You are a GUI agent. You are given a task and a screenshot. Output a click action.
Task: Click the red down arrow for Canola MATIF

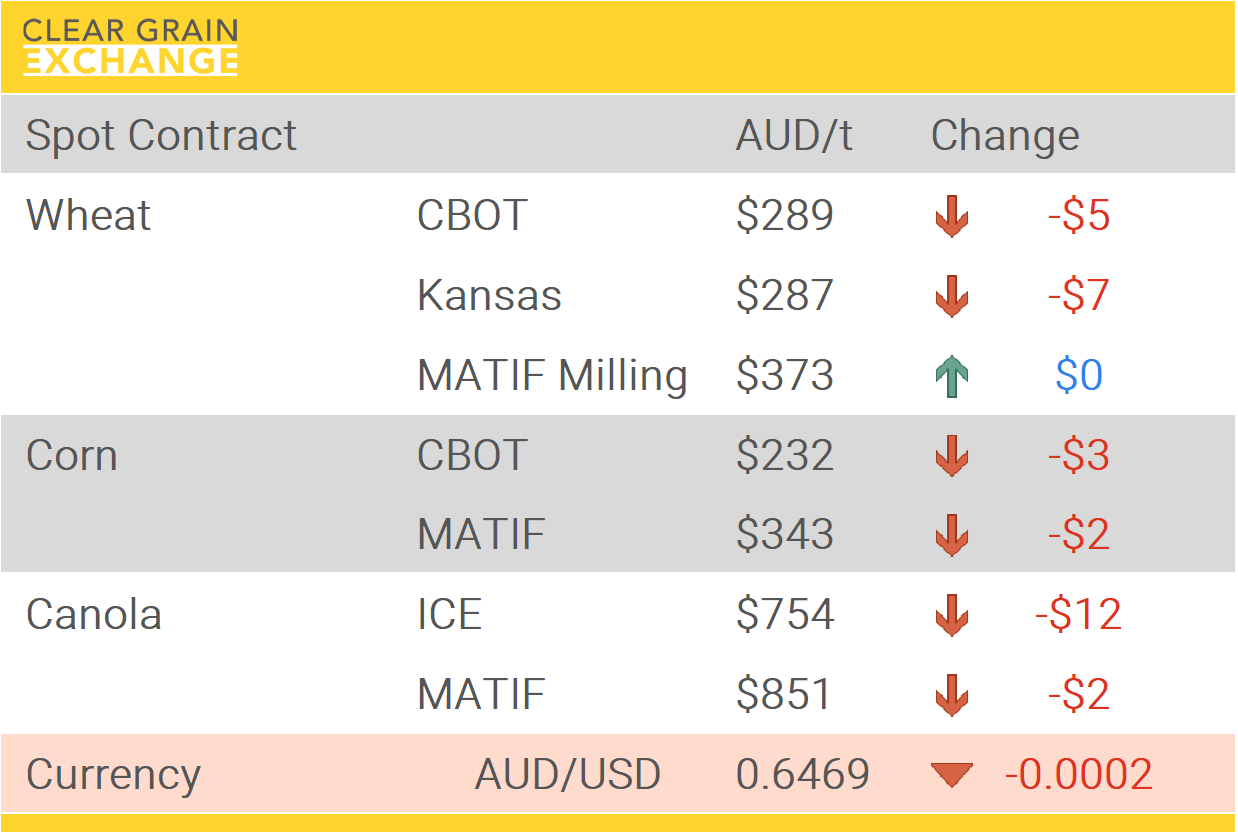951,694
